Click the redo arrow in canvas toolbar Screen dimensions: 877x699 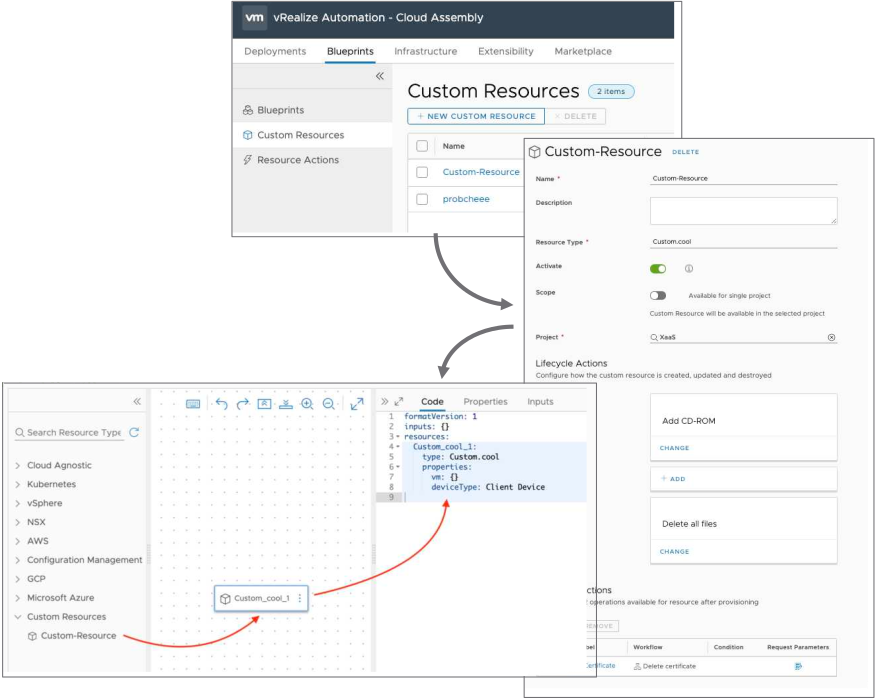pos(243,404)
